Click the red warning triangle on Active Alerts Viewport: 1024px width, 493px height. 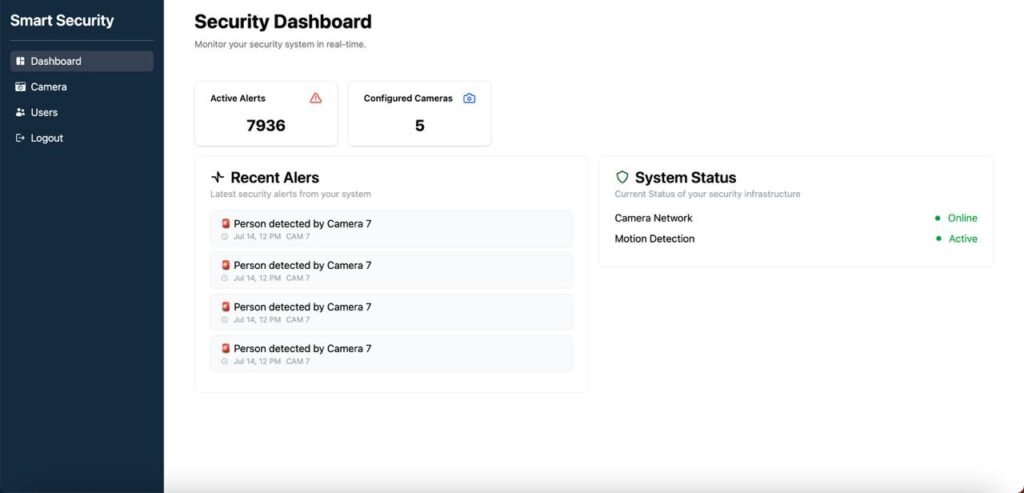coord(316,98)
